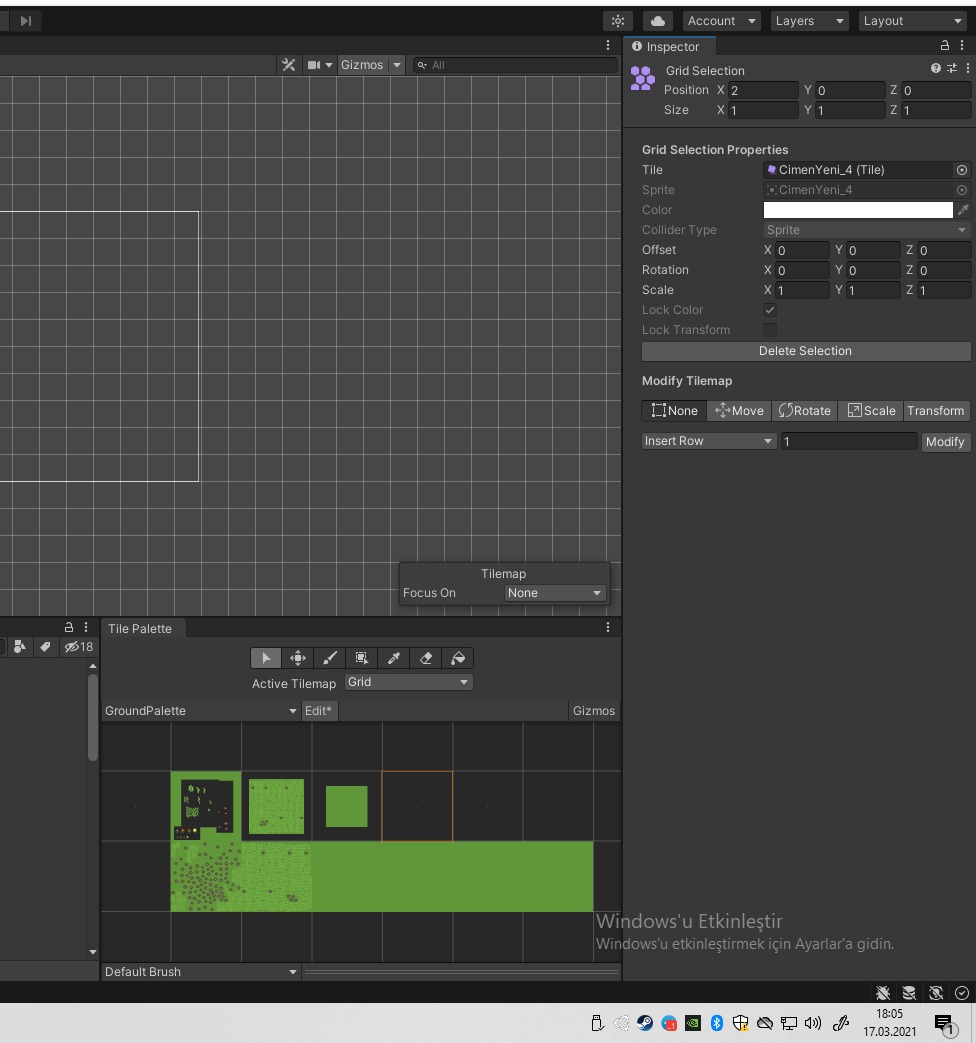Image resolution: width=976 pixels, height=1043 pixels.
Task: Activate the Box Fill tool
Action: [362, 658]
